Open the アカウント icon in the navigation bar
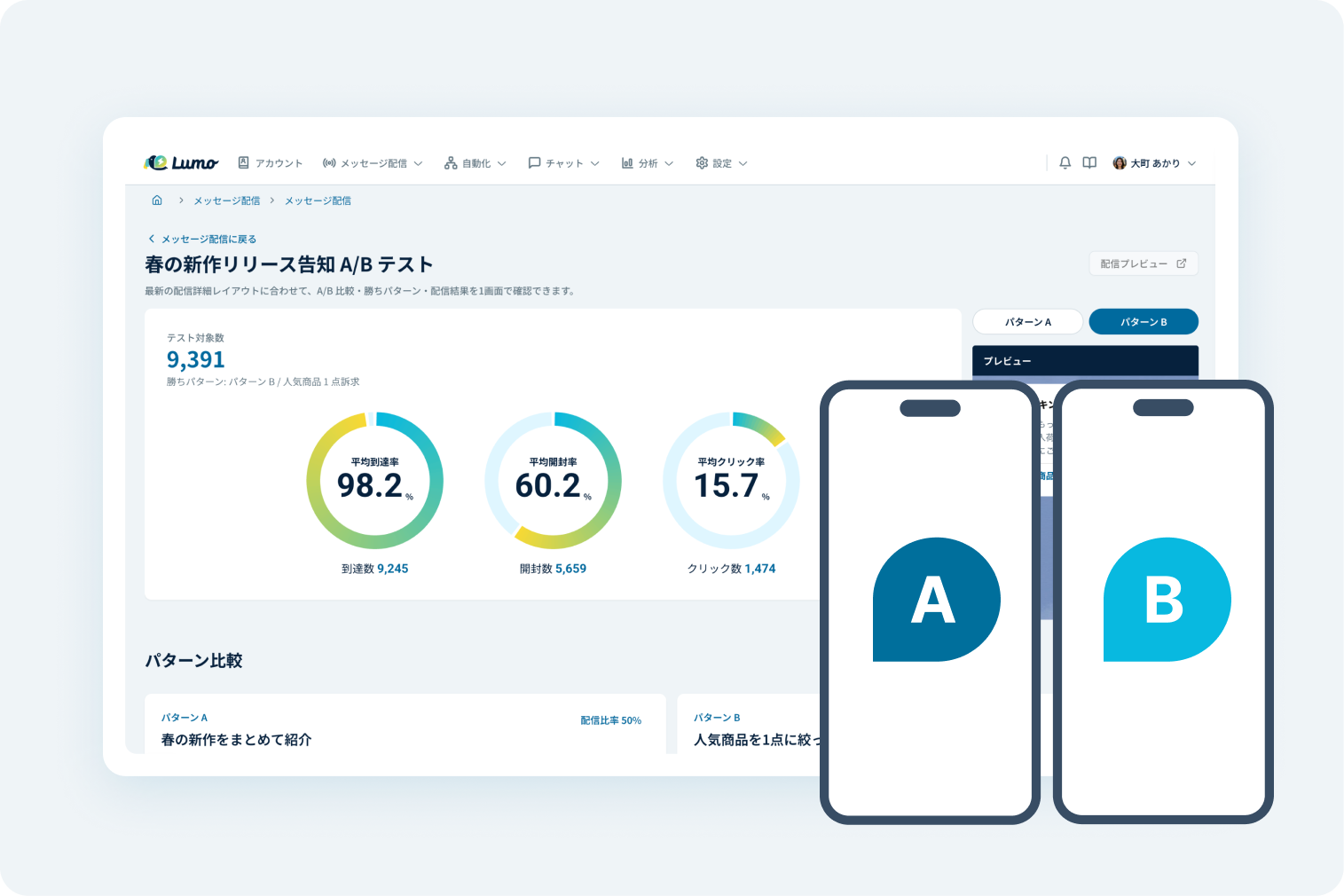The width and height of the screenshot is (1344, 896). pyautogui.click(x=244, y=162)
